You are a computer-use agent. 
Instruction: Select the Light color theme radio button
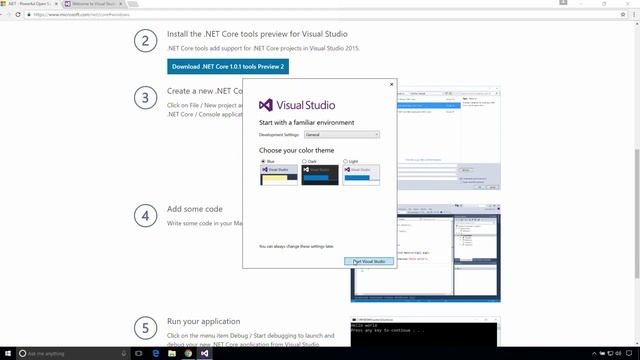point(345,162)
